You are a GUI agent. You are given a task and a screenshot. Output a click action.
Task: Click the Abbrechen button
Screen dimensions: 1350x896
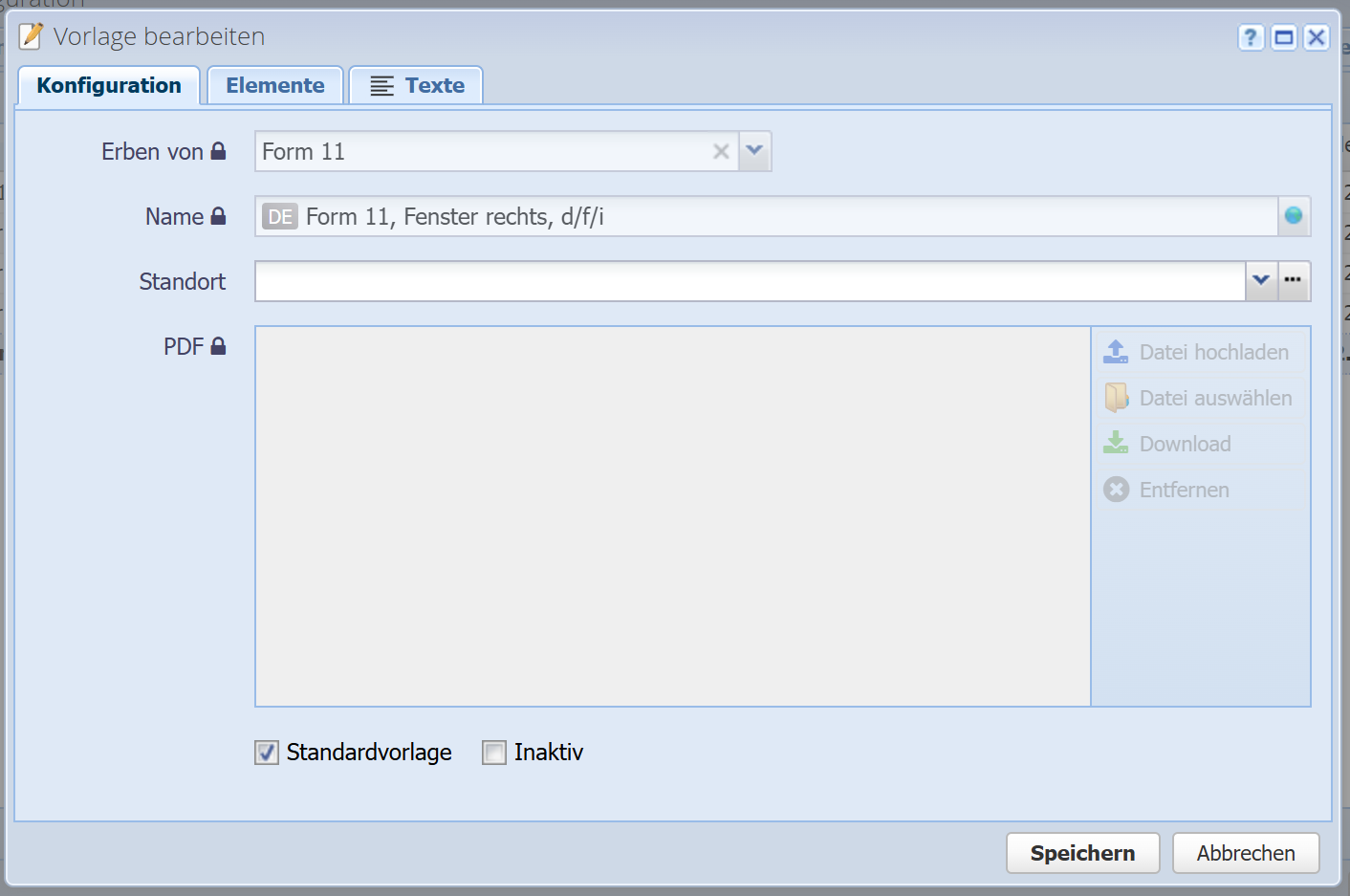coord(1245,853)
